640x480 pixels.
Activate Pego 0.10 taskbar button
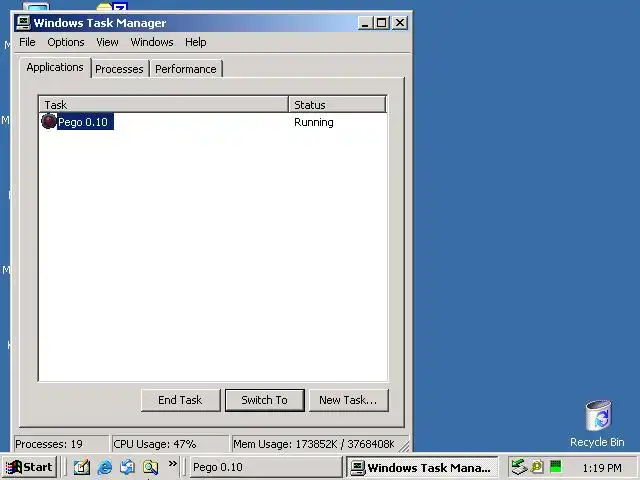[266, 467]
